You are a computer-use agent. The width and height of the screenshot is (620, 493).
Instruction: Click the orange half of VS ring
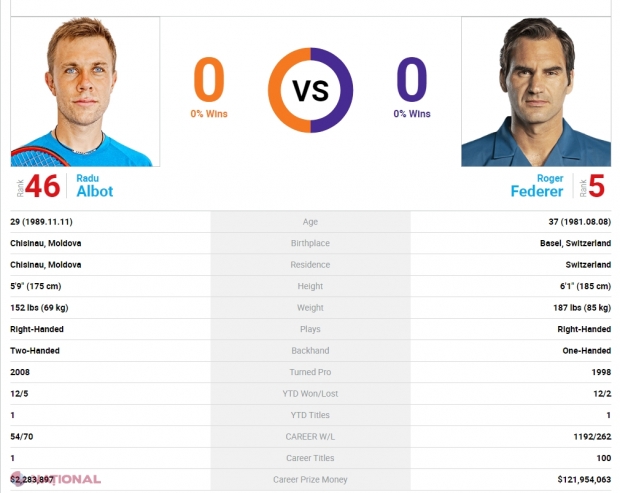[274, 90]
